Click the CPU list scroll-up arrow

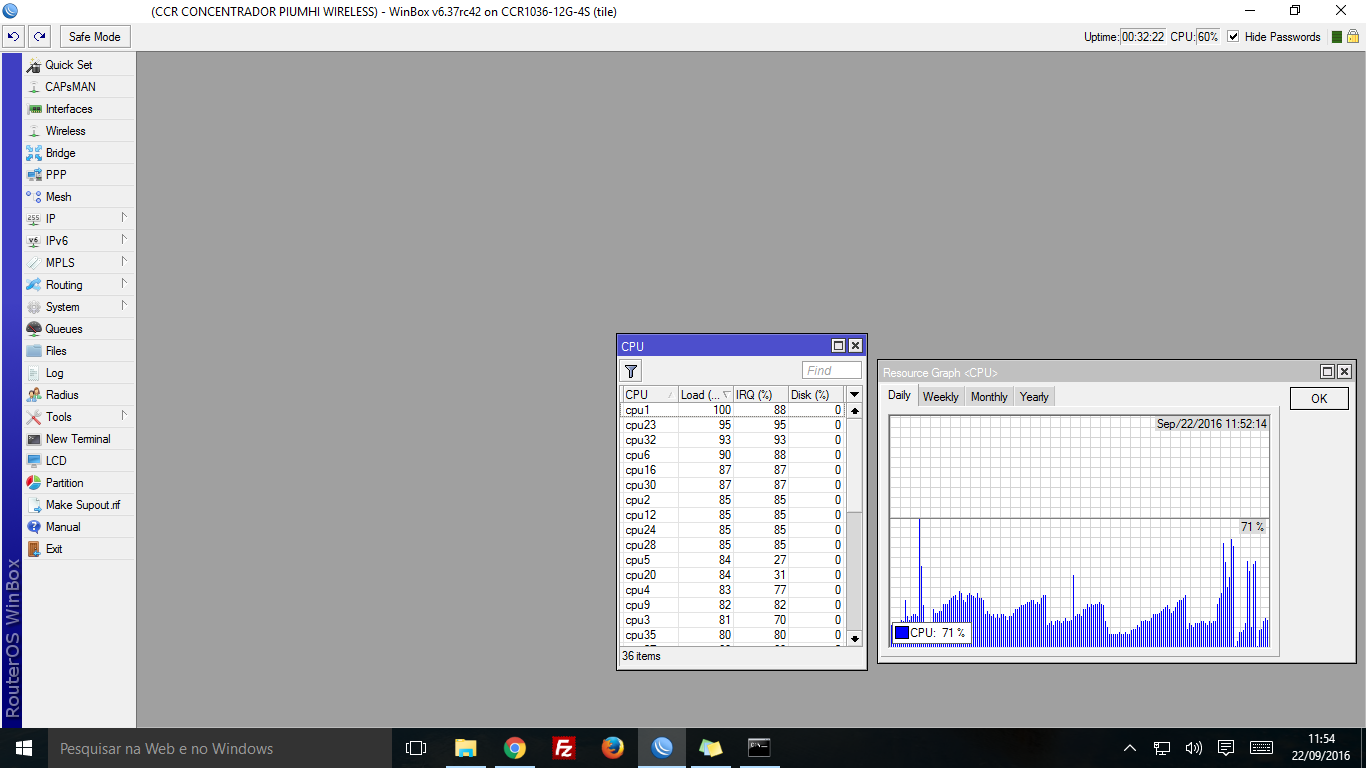(x=855, y=410)
